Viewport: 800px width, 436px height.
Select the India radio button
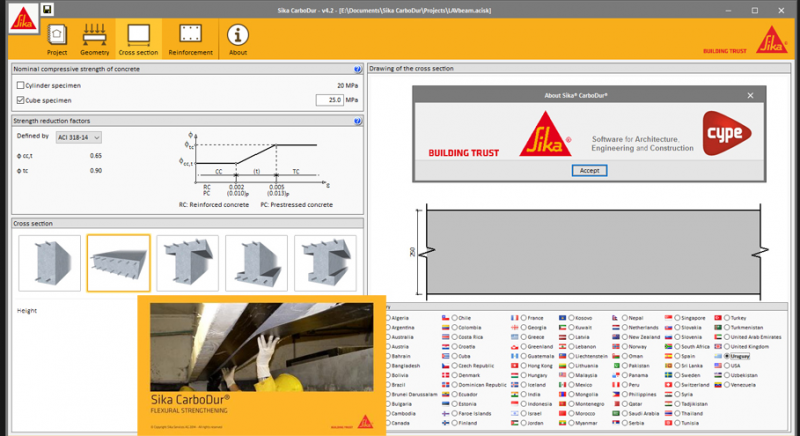click(523, 394)
